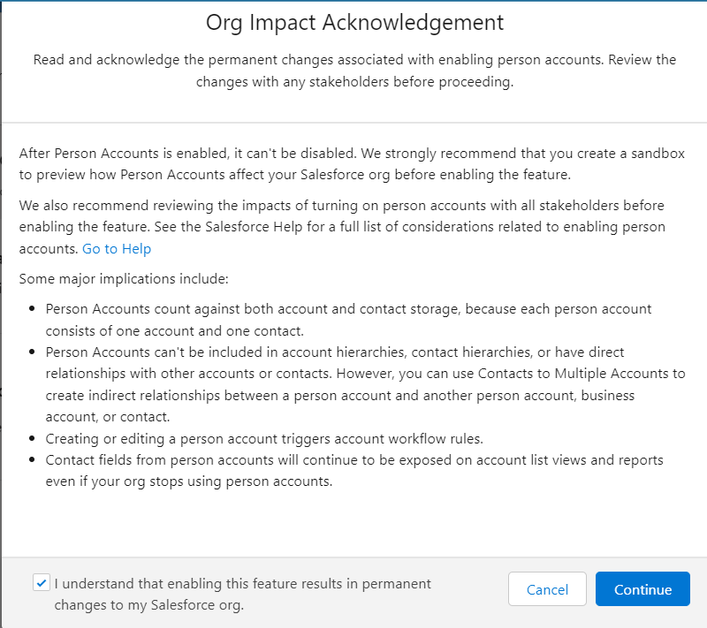This screenshot has width=707, height=628.
Task: Uncheck the permanent changes acknowledgement checkbox
Action: tap(41, 582)
